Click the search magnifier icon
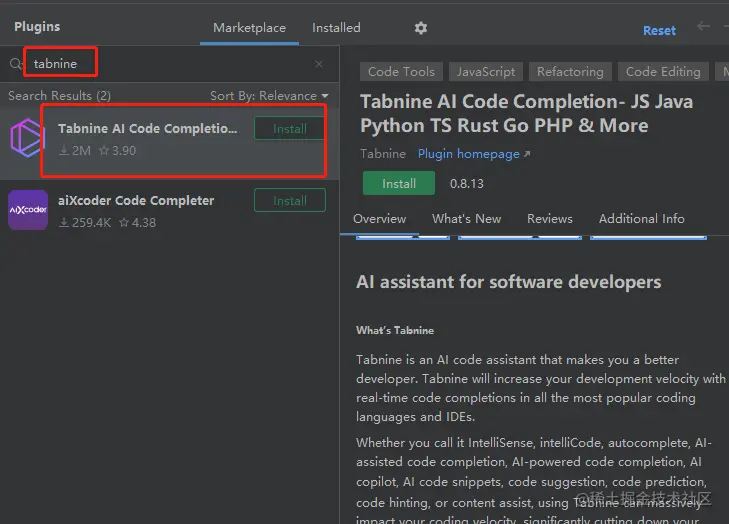The height and width of the screenshot is (524, 729). pos(15,64)
